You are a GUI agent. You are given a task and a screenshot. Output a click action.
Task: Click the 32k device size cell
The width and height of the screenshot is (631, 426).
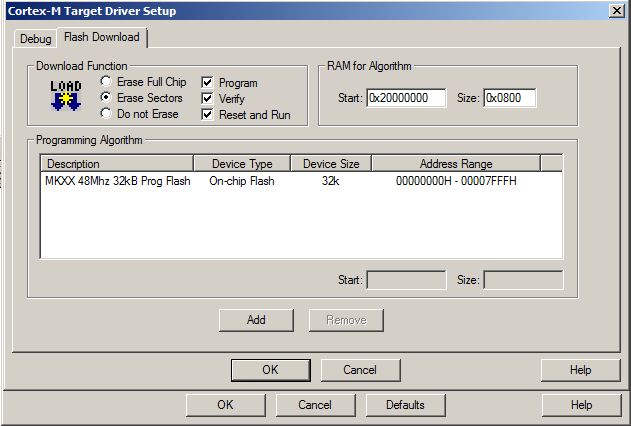click(x=330, y=181)
